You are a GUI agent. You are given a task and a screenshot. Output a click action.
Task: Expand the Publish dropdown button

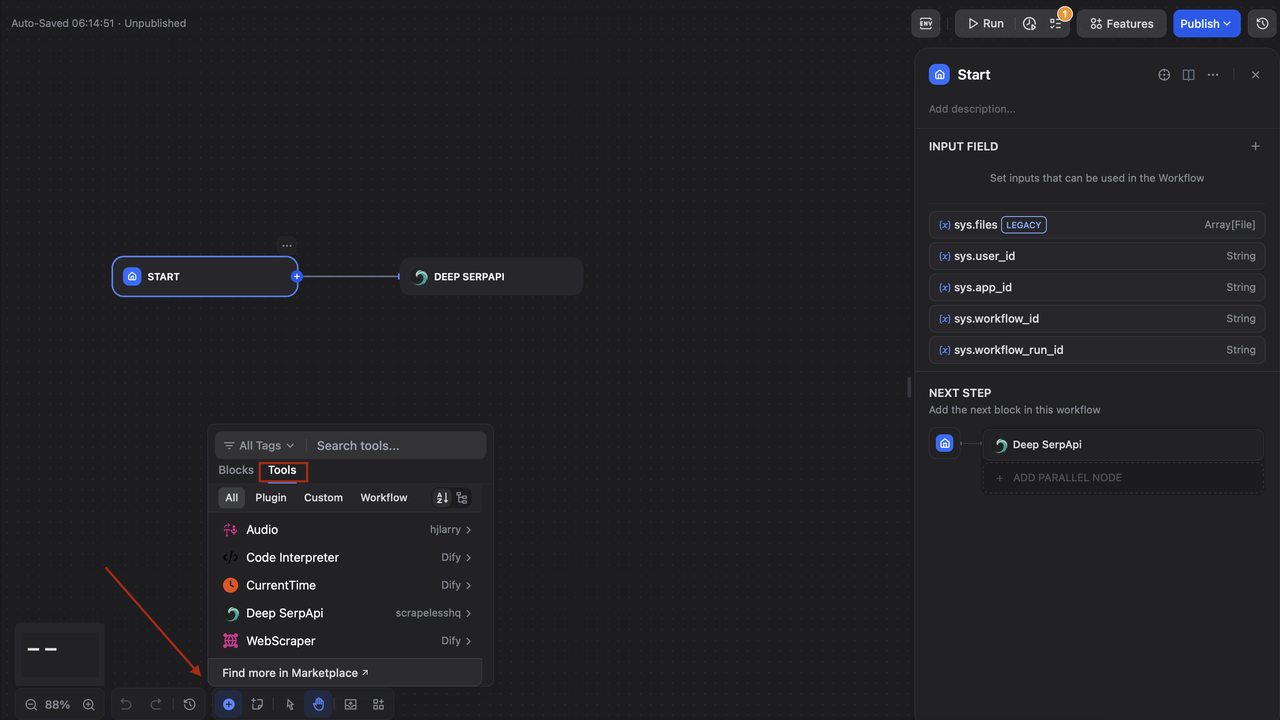pos(1206,23)
